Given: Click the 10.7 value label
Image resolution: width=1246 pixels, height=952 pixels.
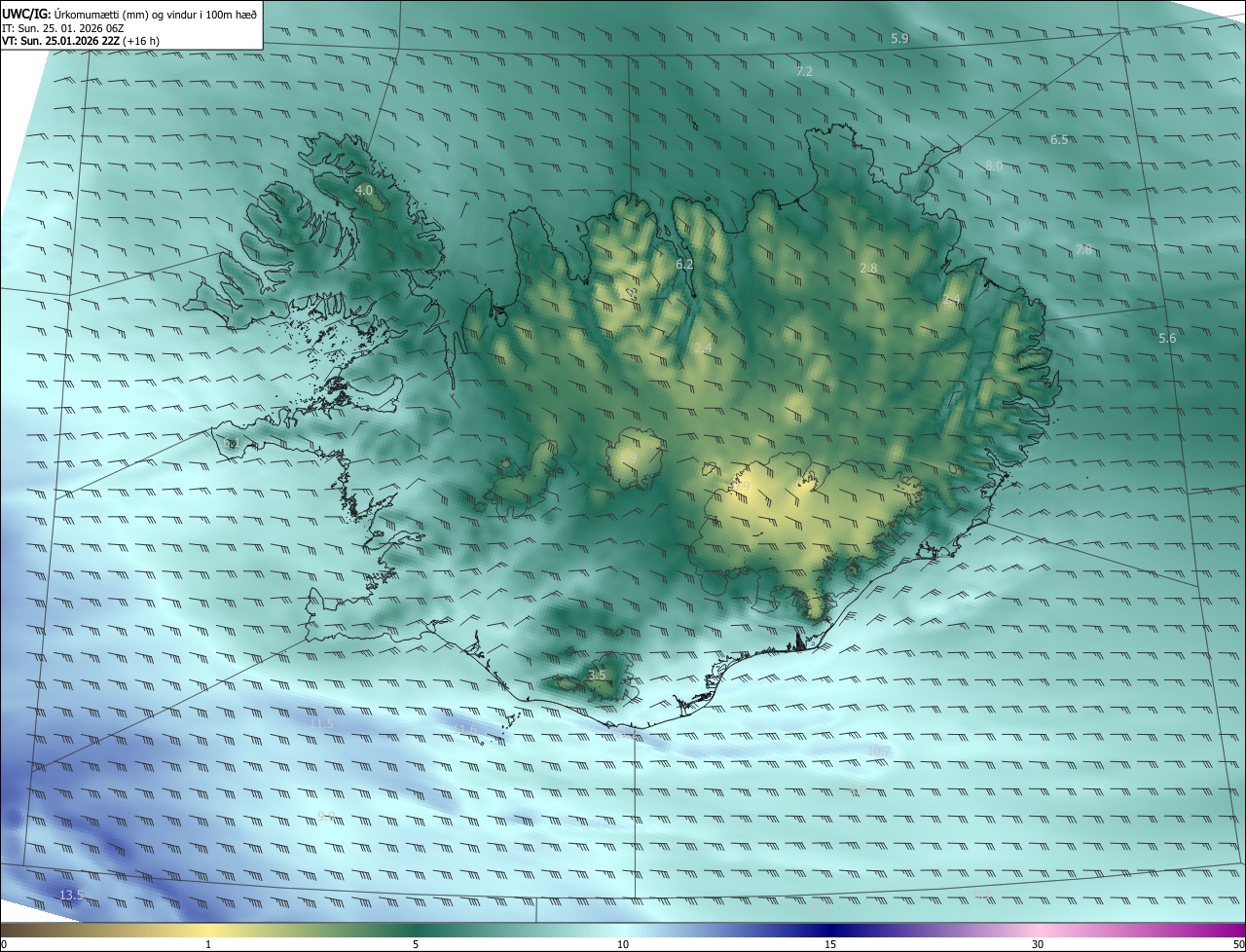Looking at the screenshot, I should click(x=877, y=751).
